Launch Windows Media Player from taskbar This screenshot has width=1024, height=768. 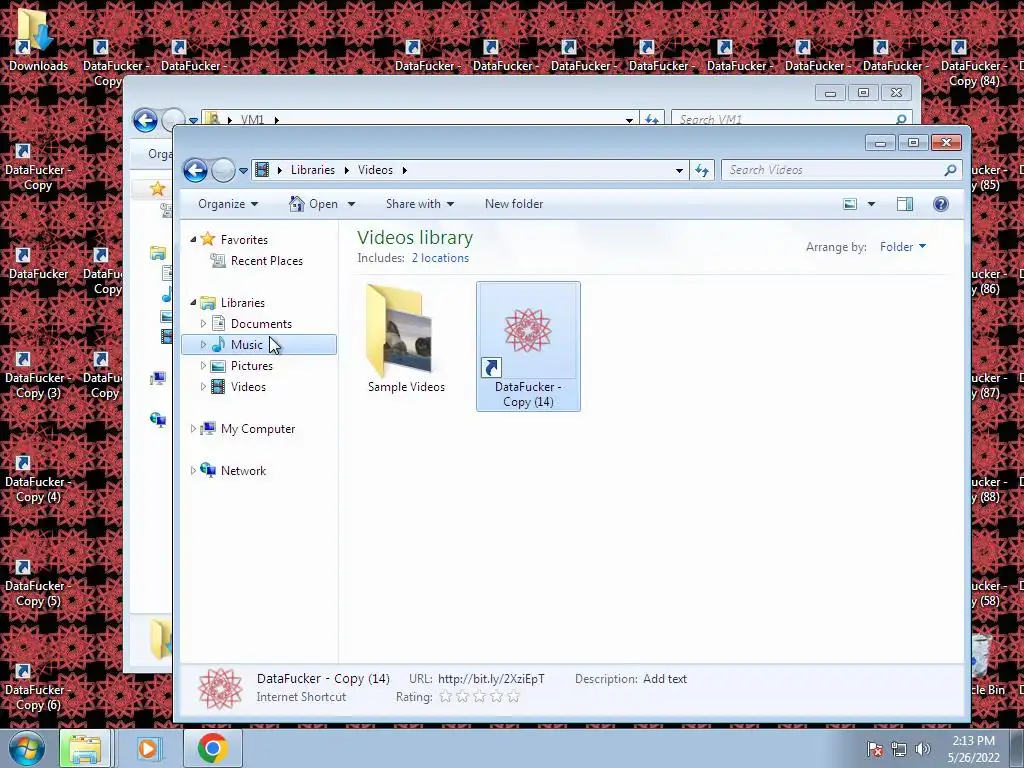148,748
